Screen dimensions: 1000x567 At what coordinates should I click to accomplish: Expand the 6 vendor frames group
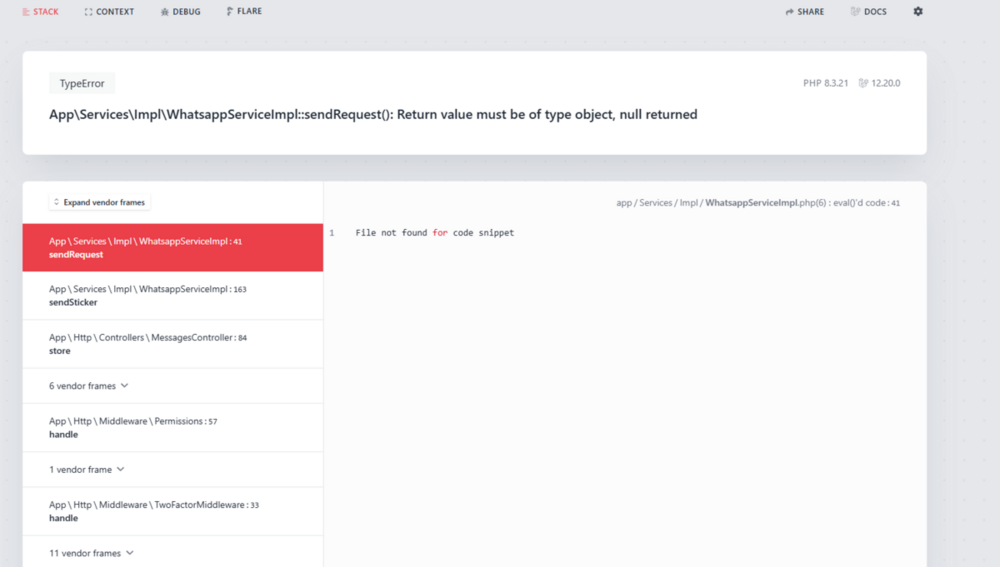tap(89, 386)
